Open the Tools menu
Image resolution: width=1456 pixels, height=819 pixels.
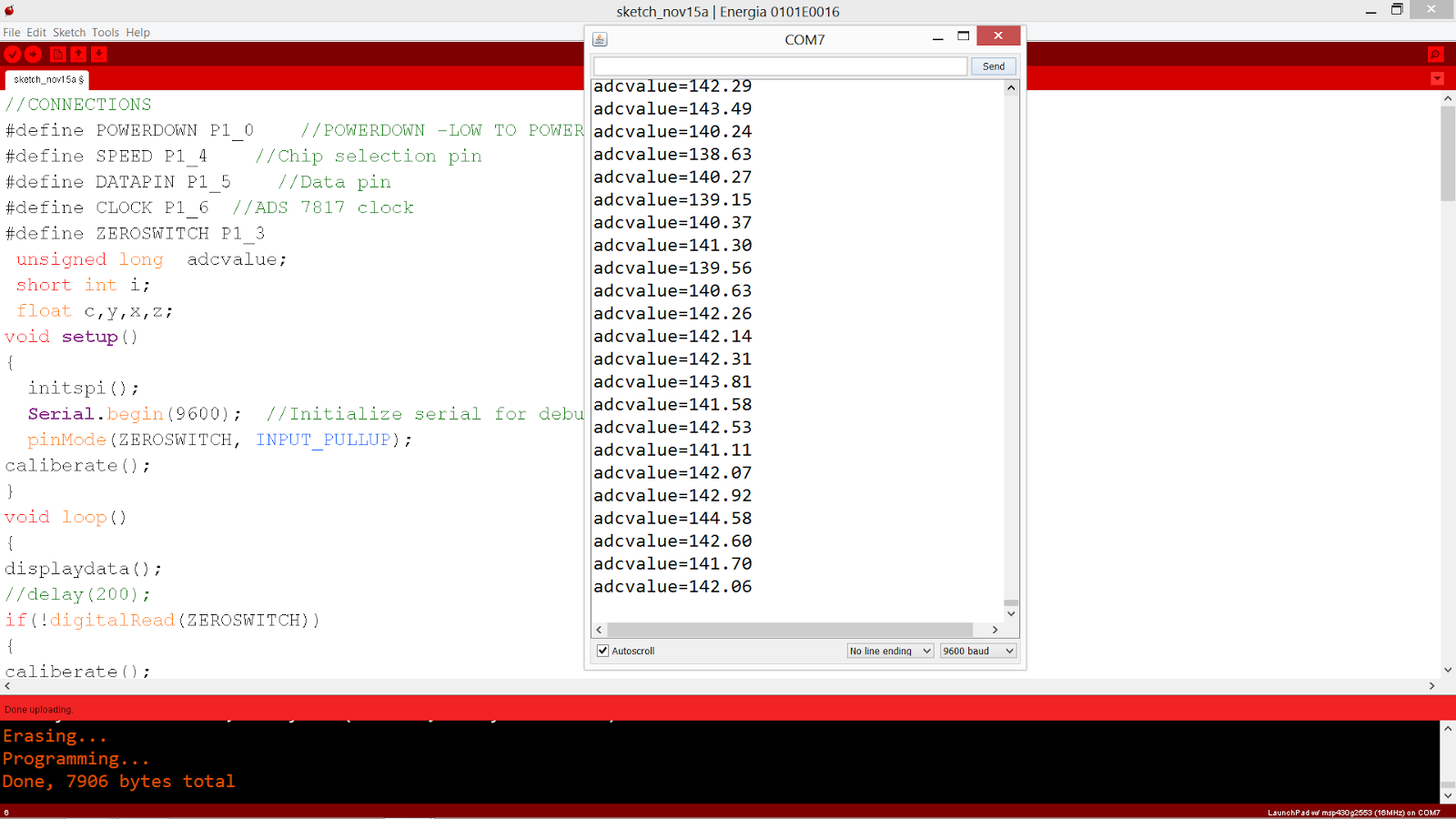click(105, 32)
